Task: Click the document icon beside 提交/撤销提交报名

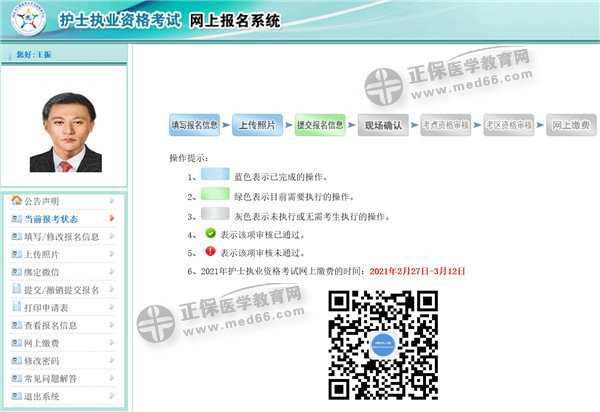Action: [x=16, y=290]
